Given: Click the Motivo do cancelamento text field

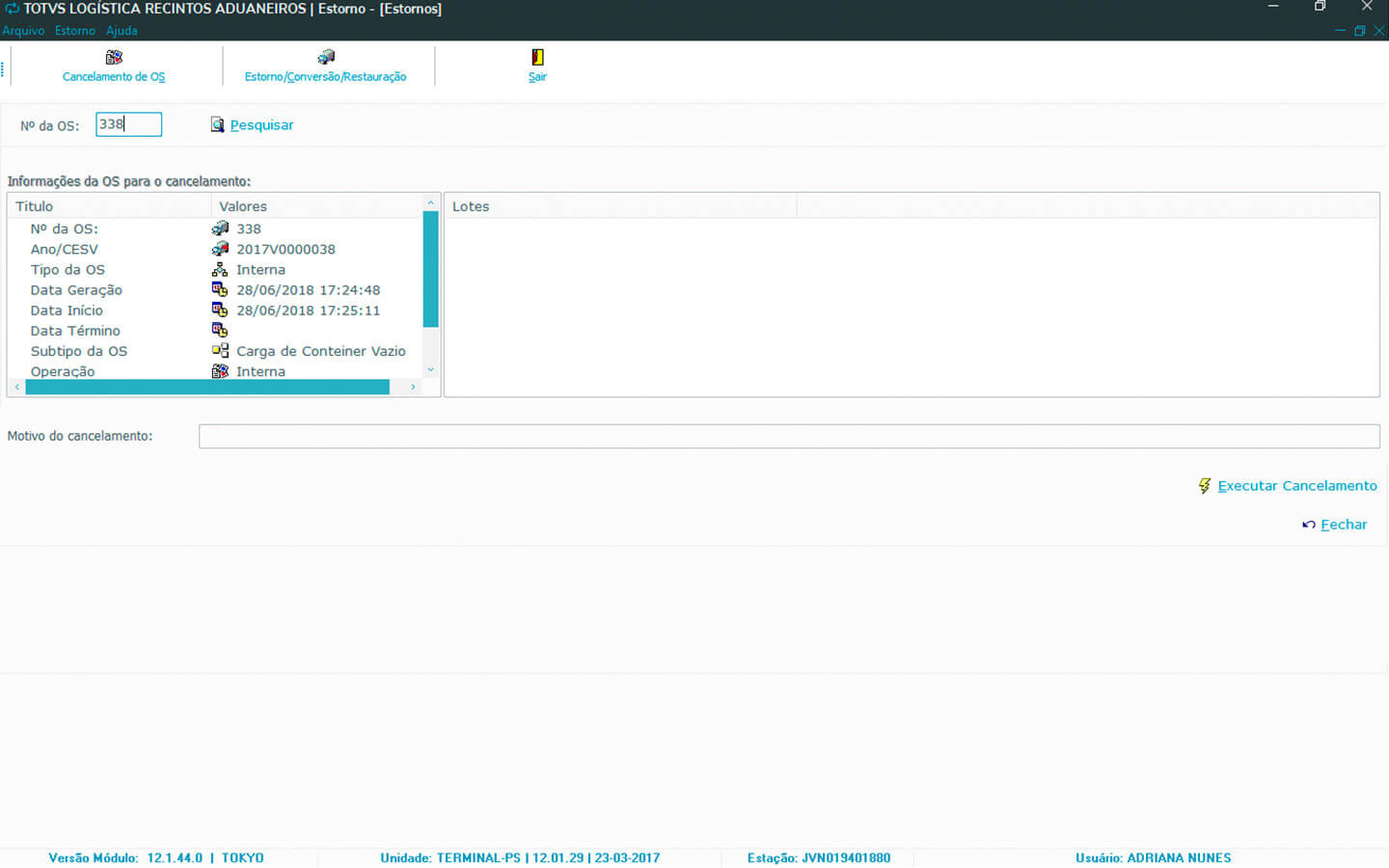Looking at the screenshot, I should pyautogui.click(x=788, y=436).
